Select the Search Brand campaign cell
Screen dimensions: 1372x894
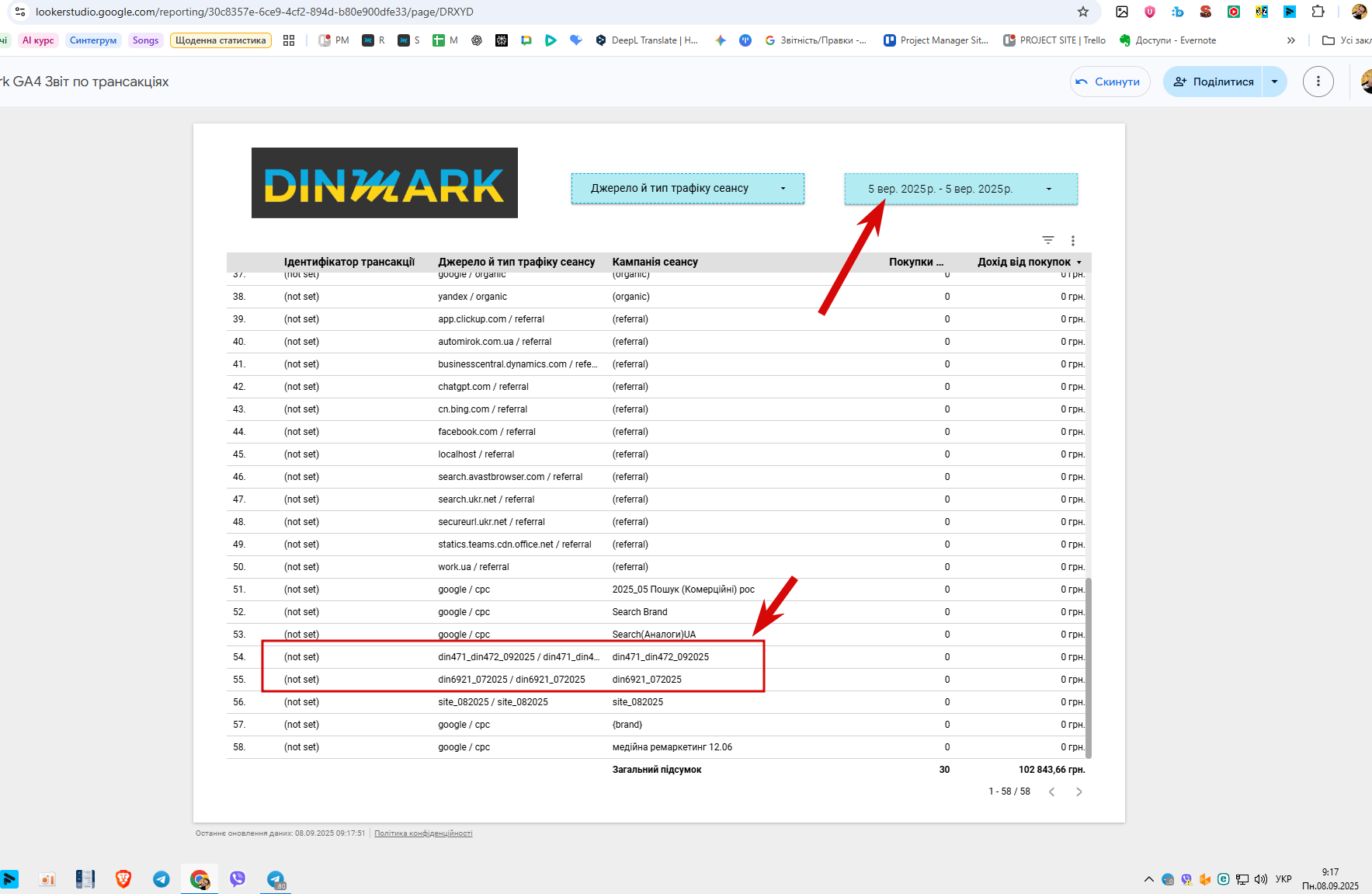pyautogui.click(x=640, y=612)
